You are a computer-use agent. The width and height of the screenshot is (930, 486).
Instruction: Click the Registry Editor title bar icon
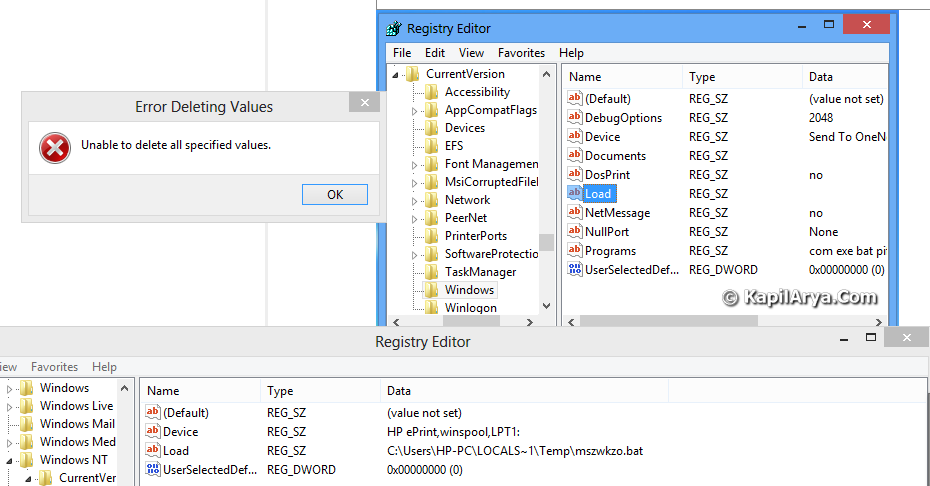(393, 28)
